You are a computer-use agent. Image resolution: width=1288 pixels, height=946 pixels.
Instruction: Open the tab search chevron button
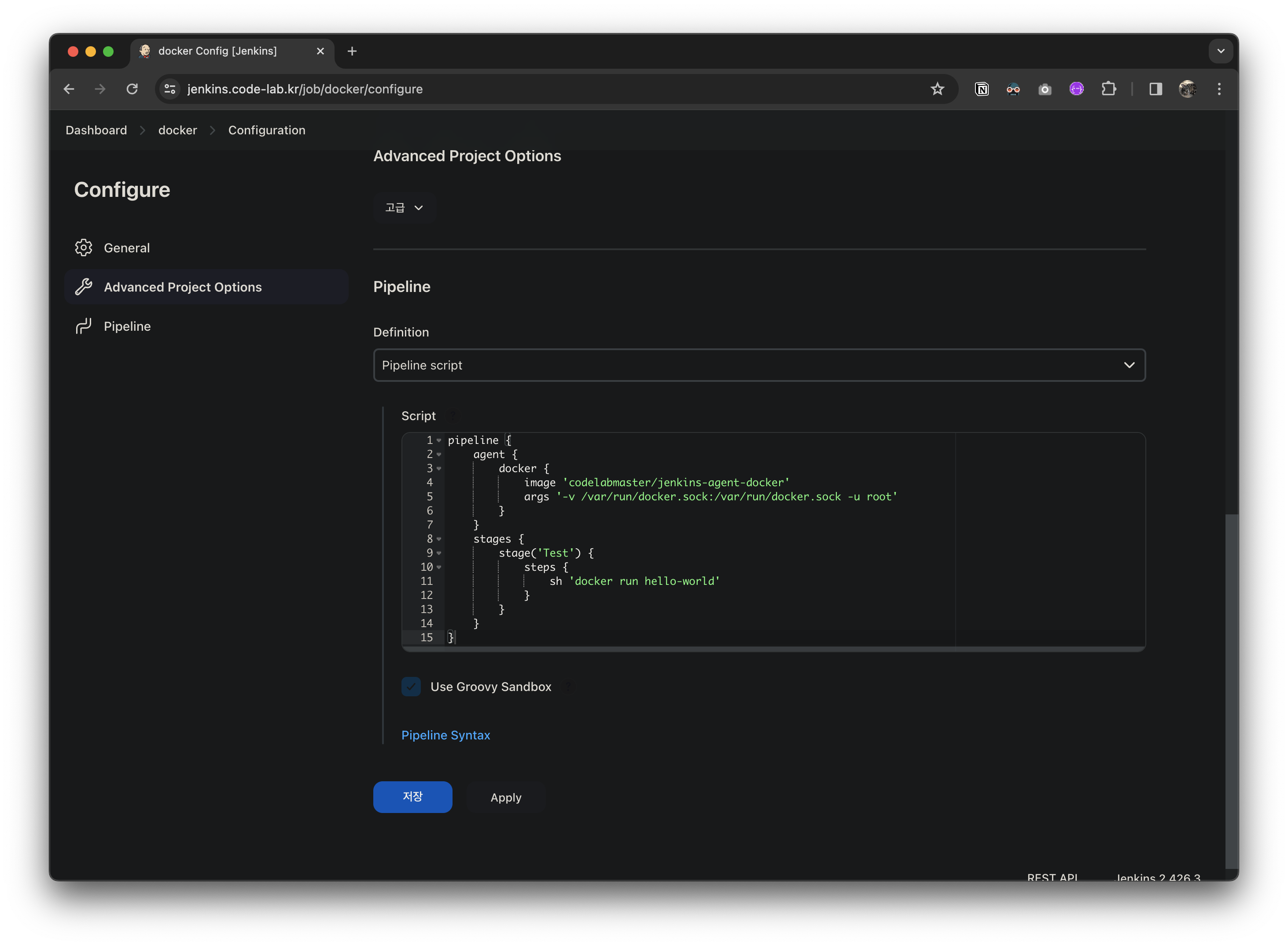1221,51
